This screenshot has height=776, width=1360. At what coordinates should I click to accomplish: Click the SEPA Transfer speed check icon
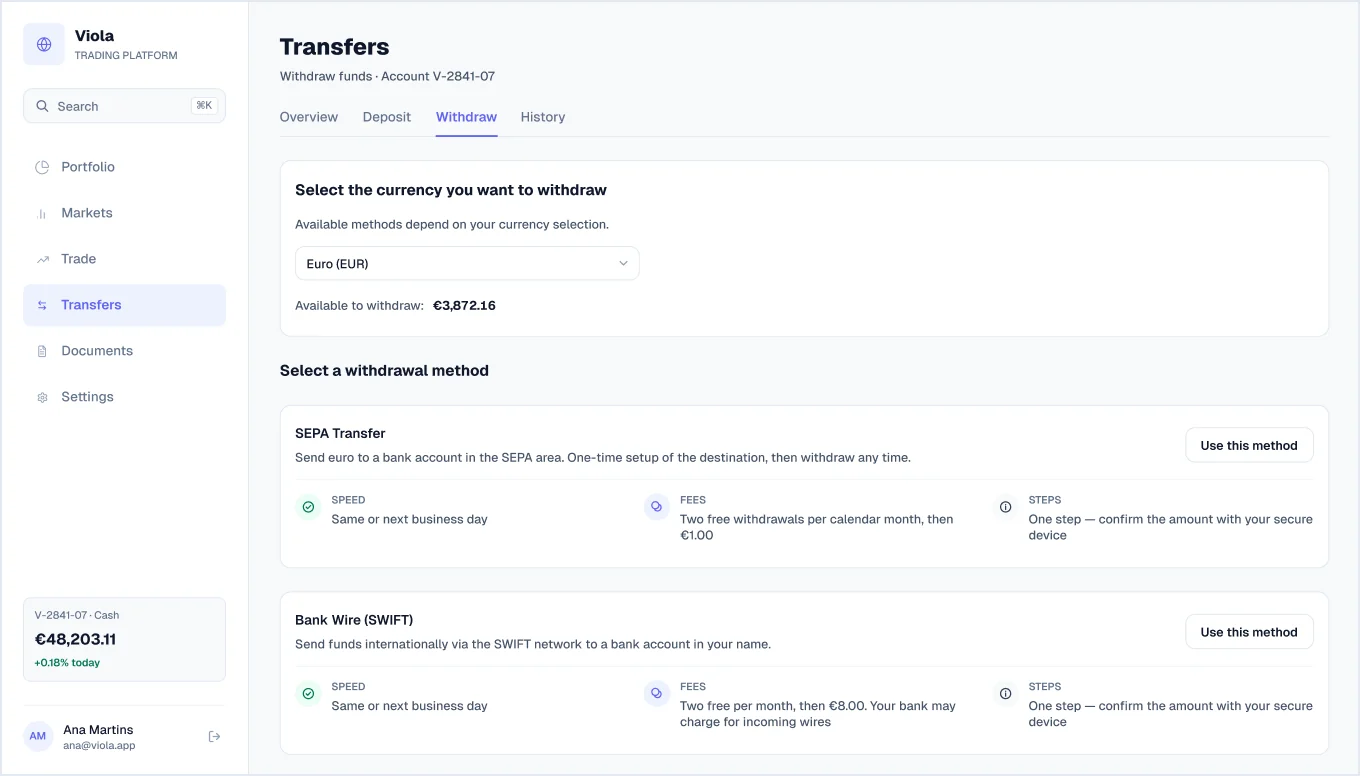click(308, 507)
